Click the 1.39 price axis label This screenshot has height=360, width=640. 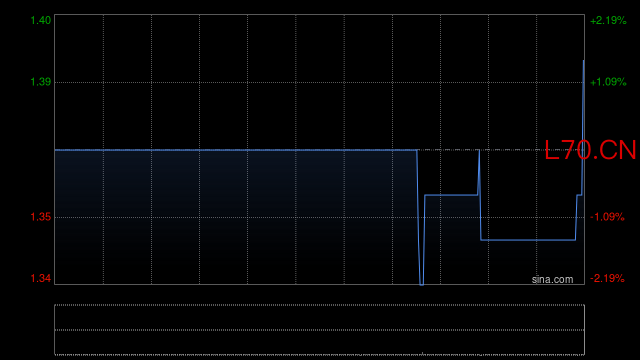click(x=41, y=82)
